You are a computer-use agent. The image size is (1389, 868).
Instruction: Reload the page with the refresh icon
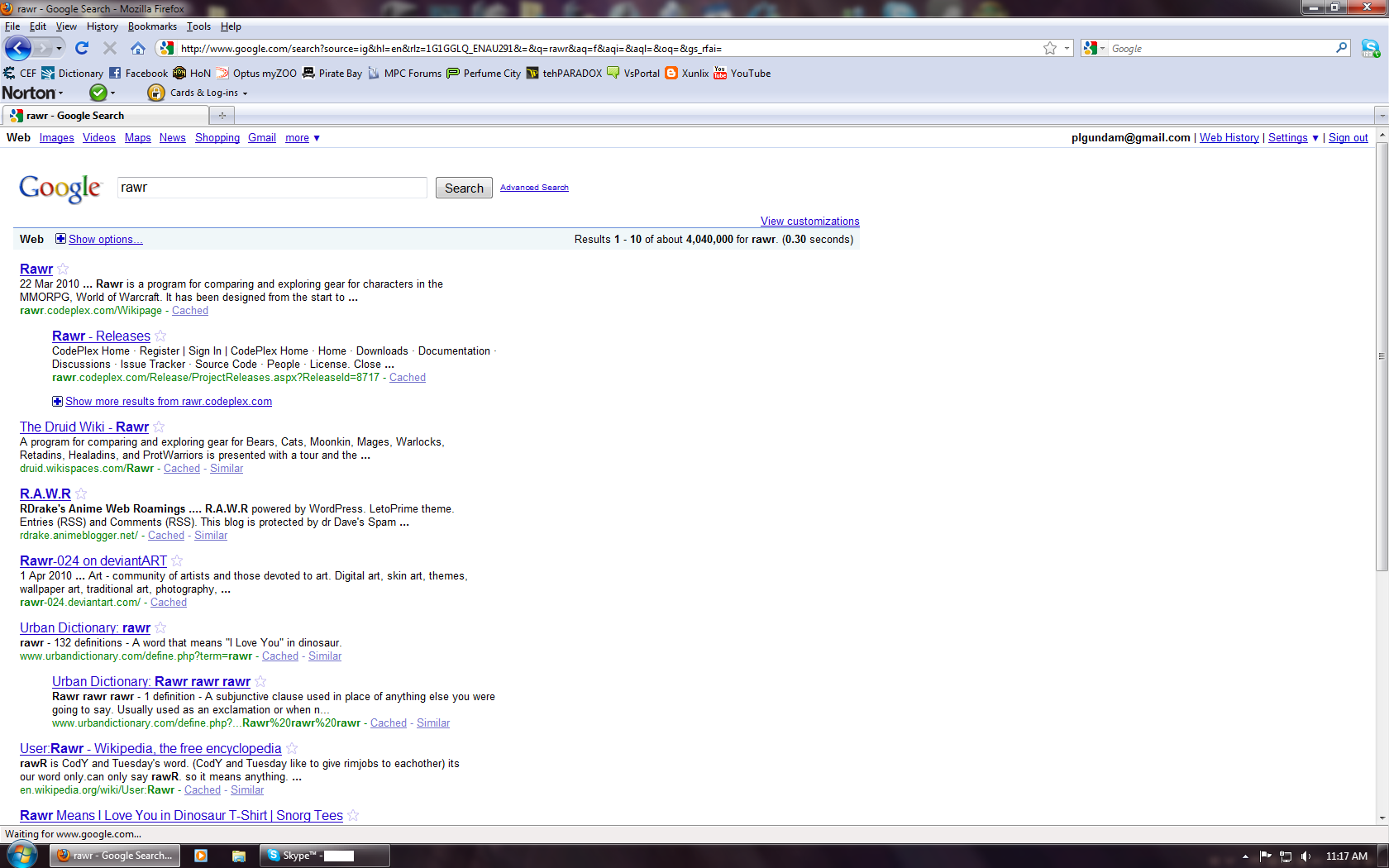[x=82, y=48]
